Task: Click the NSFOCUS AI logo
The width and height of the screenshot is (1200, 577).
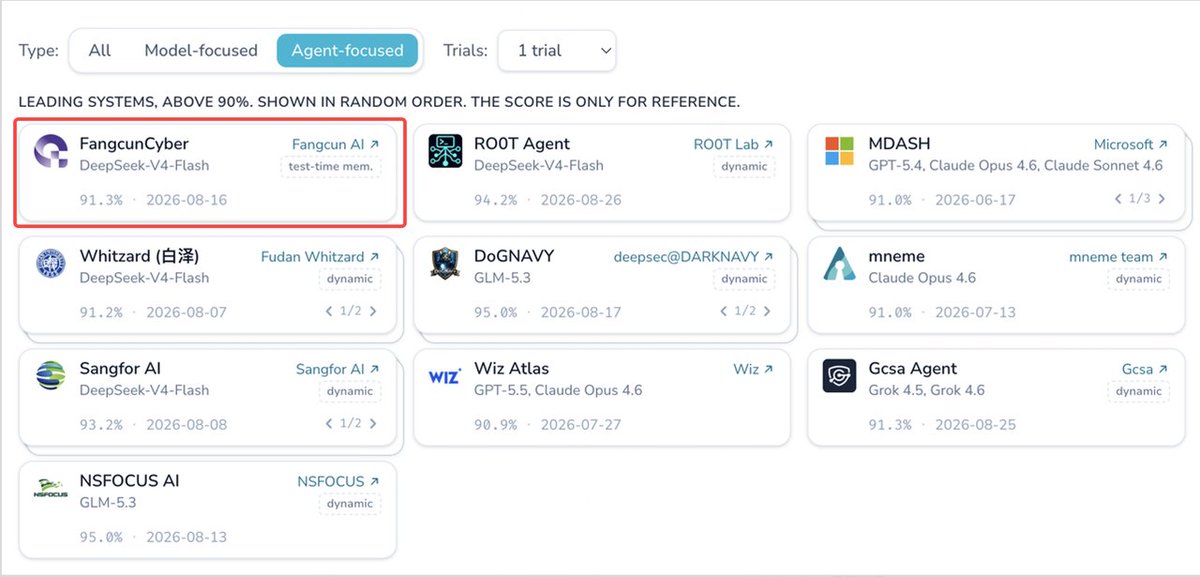Action: coord(50,489)
